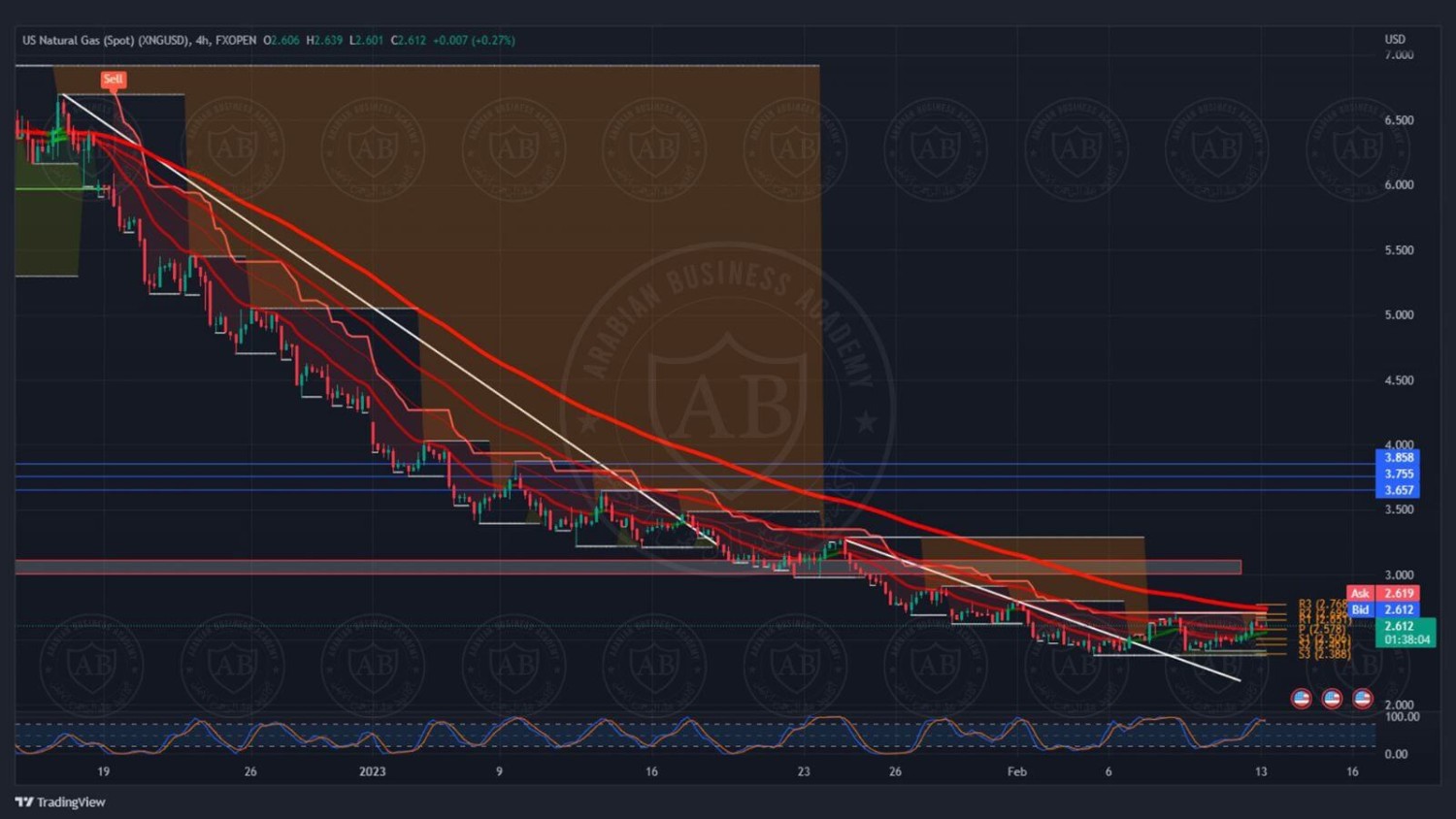Image resolution: width=1456 pixels, height=819 pixels.
Task: Click the open value O2.606 in the legend
Action: (x=281, y=41)
